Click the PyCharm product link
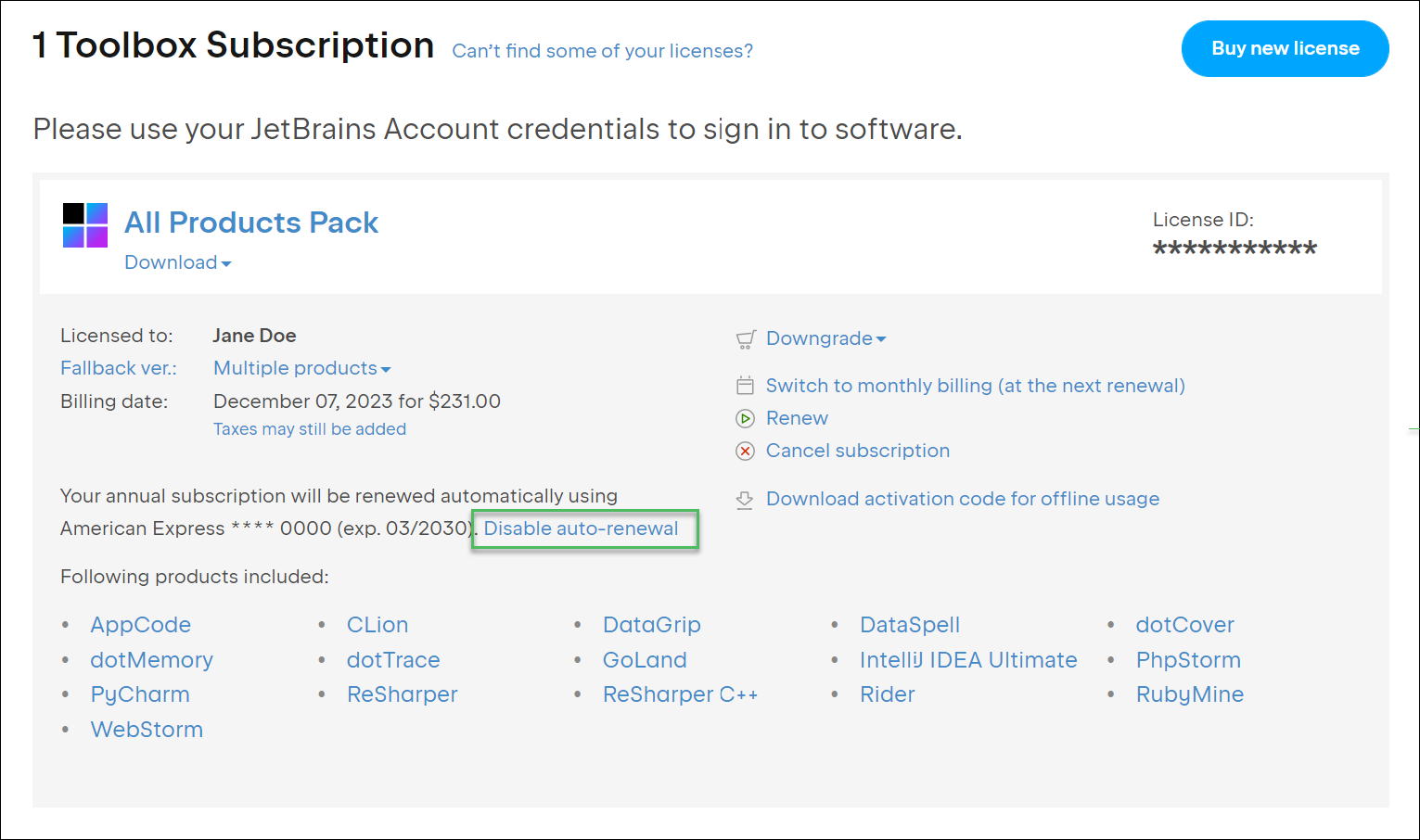This screenshot has width=1420, height=840. click(x=140, y=694)
